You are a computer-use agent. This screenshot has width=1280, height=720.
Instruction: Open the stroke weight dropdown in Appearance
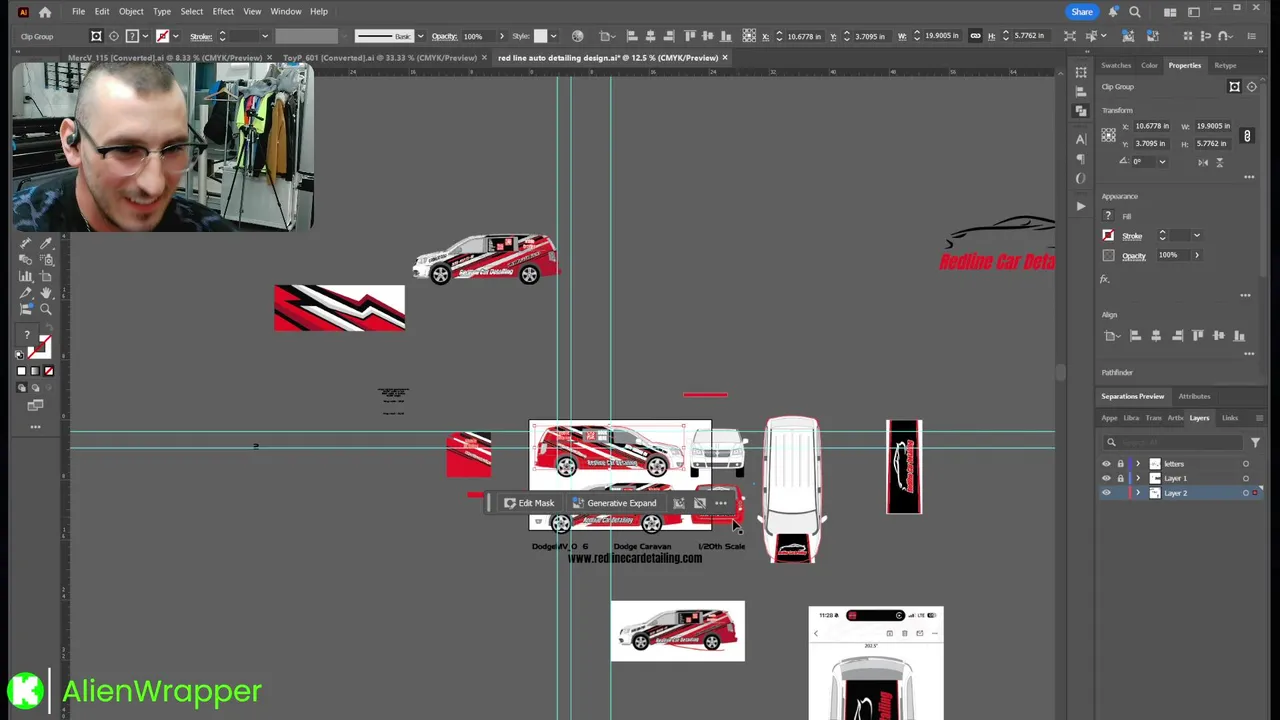pos(1196,236)
